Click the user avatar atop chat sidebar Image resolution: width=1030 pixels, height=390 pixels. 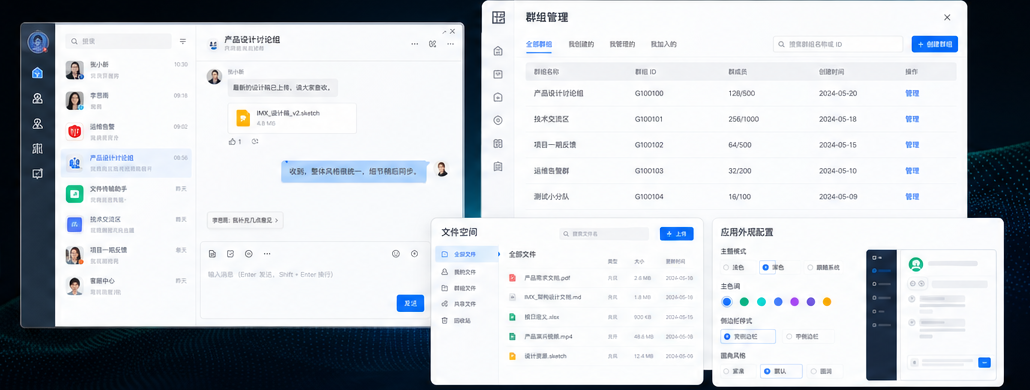[x=37, y=42]
